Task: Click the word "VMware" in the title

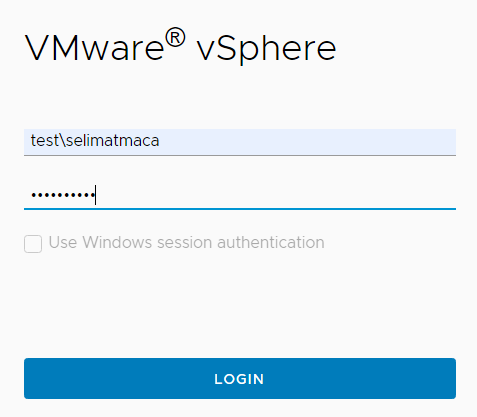Action: tap(94, 47)
